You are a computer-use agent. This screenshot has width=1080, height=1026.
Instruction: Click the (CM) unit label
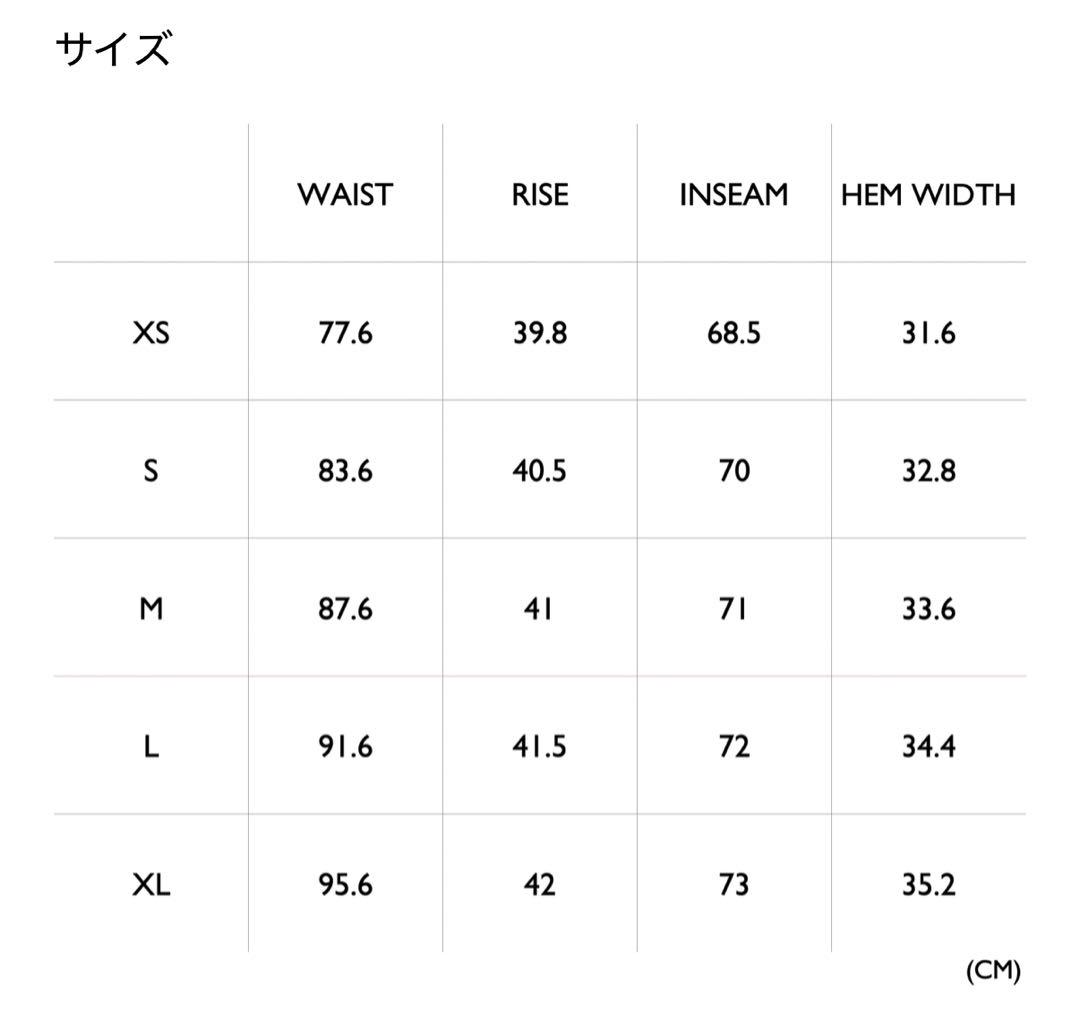tap(993, 970)
